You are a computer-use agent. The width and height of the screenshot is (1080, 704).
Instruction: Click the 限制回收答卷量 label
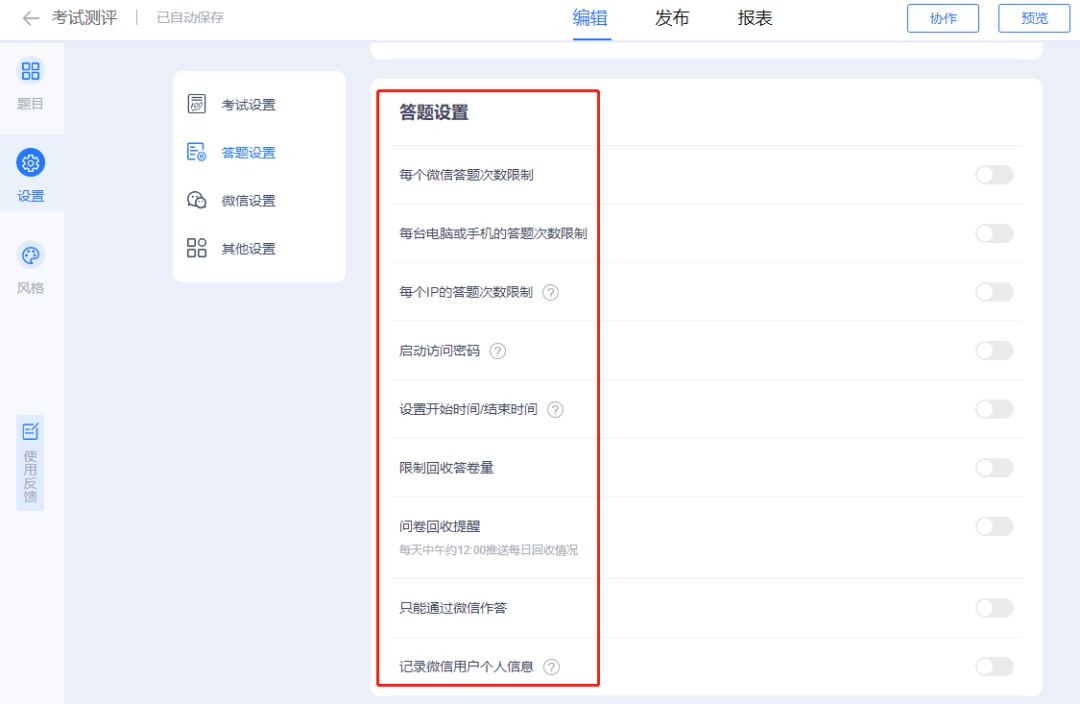[x=446, y=468]
